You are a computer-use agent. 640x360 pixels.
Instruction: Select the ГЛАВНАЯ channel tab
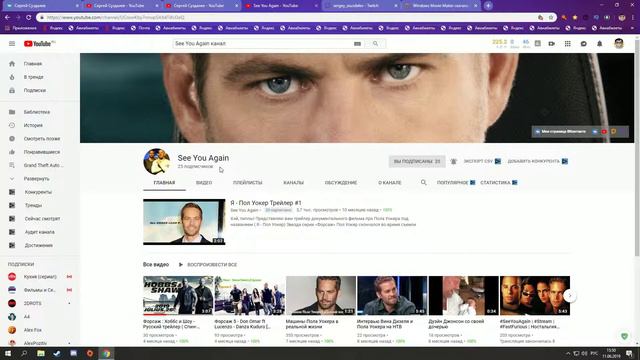(164, 182)
